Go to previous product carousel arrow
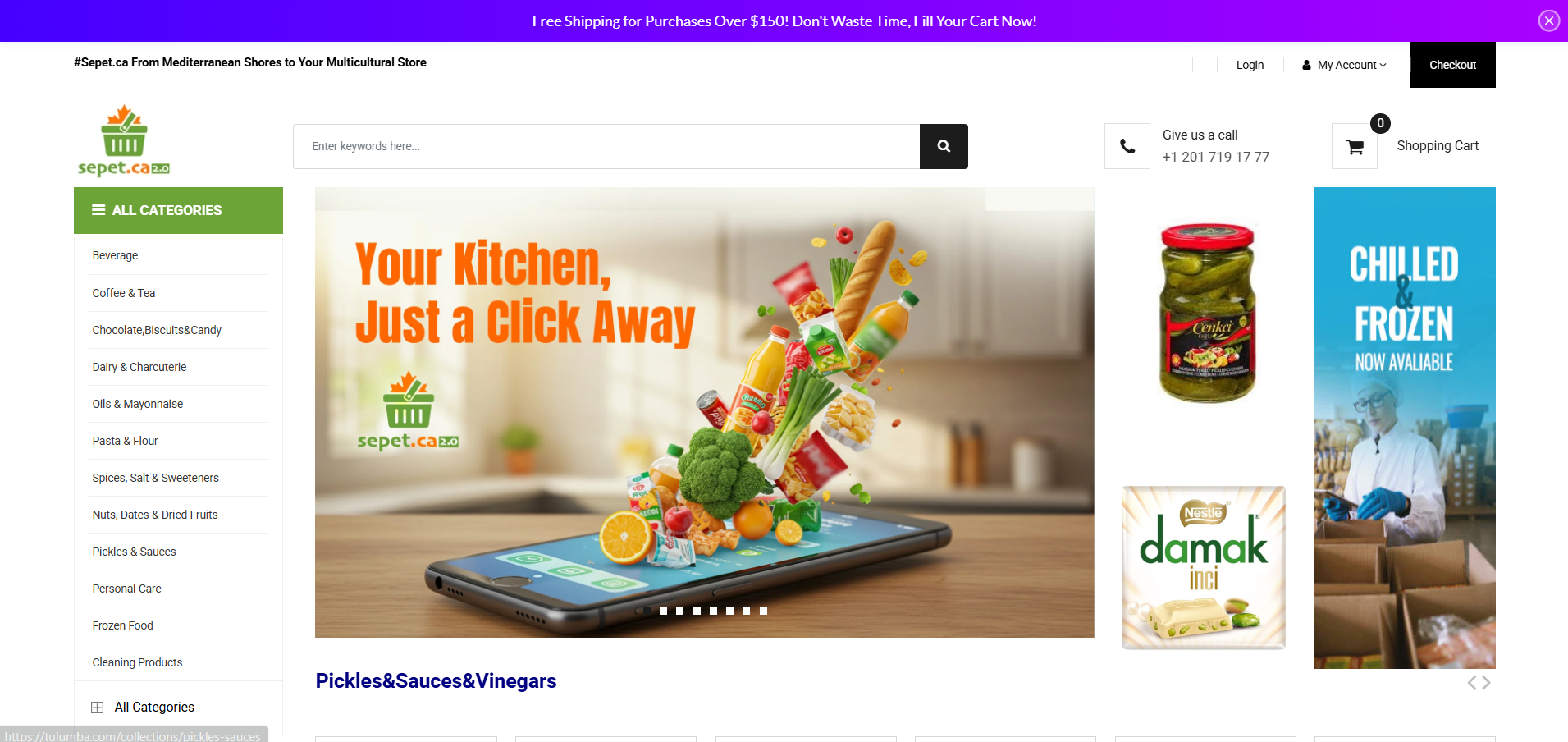 1472,683
